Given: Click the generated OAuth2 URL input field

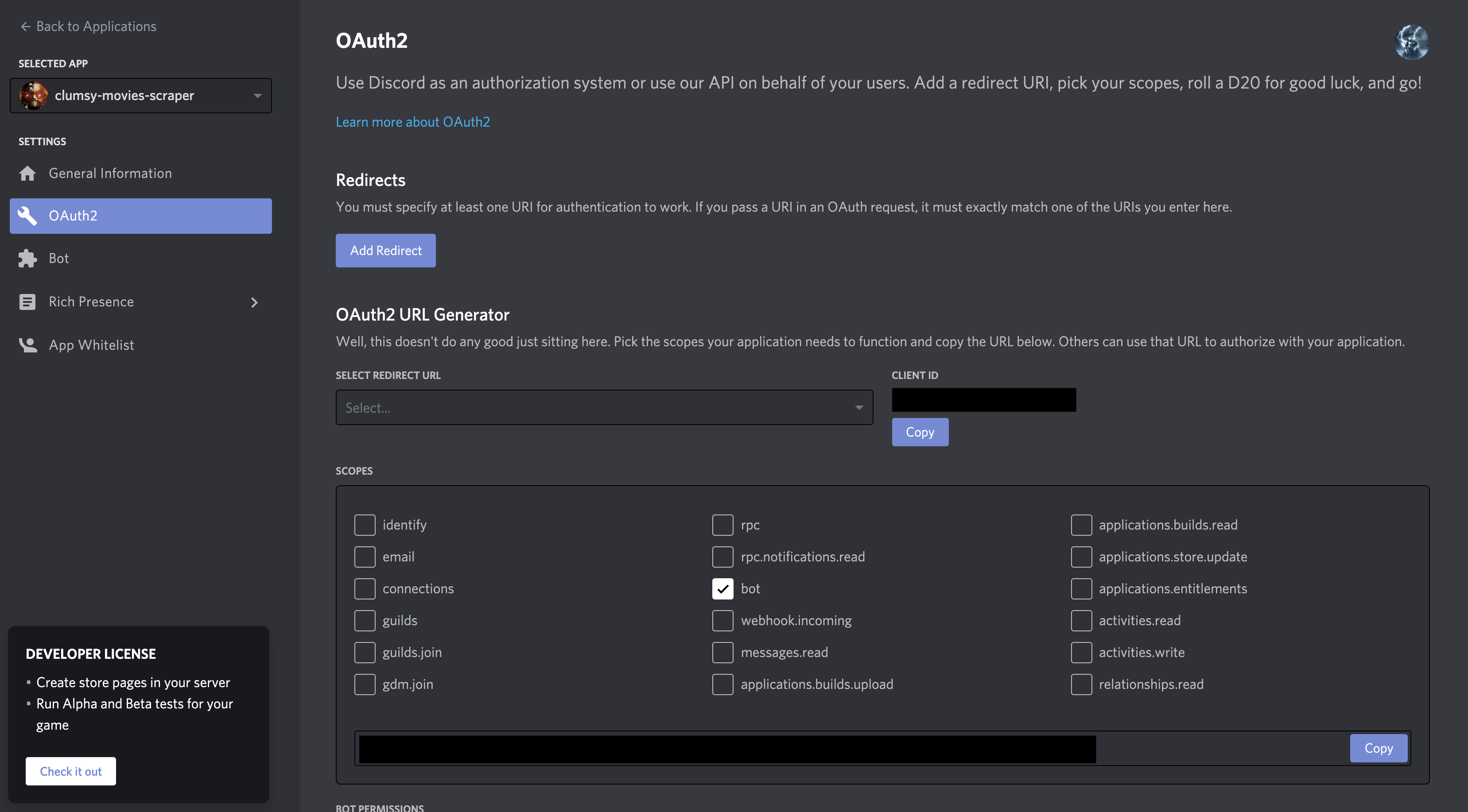Looking at the screenshot, I should coord(728,747).
